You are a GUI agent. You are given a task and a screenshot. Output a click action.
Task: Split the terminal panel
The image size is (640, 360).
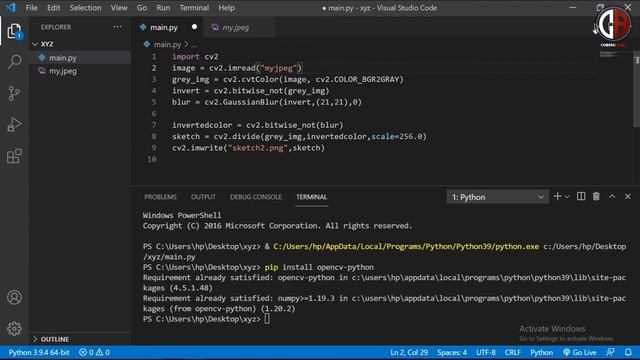(581, 197)
